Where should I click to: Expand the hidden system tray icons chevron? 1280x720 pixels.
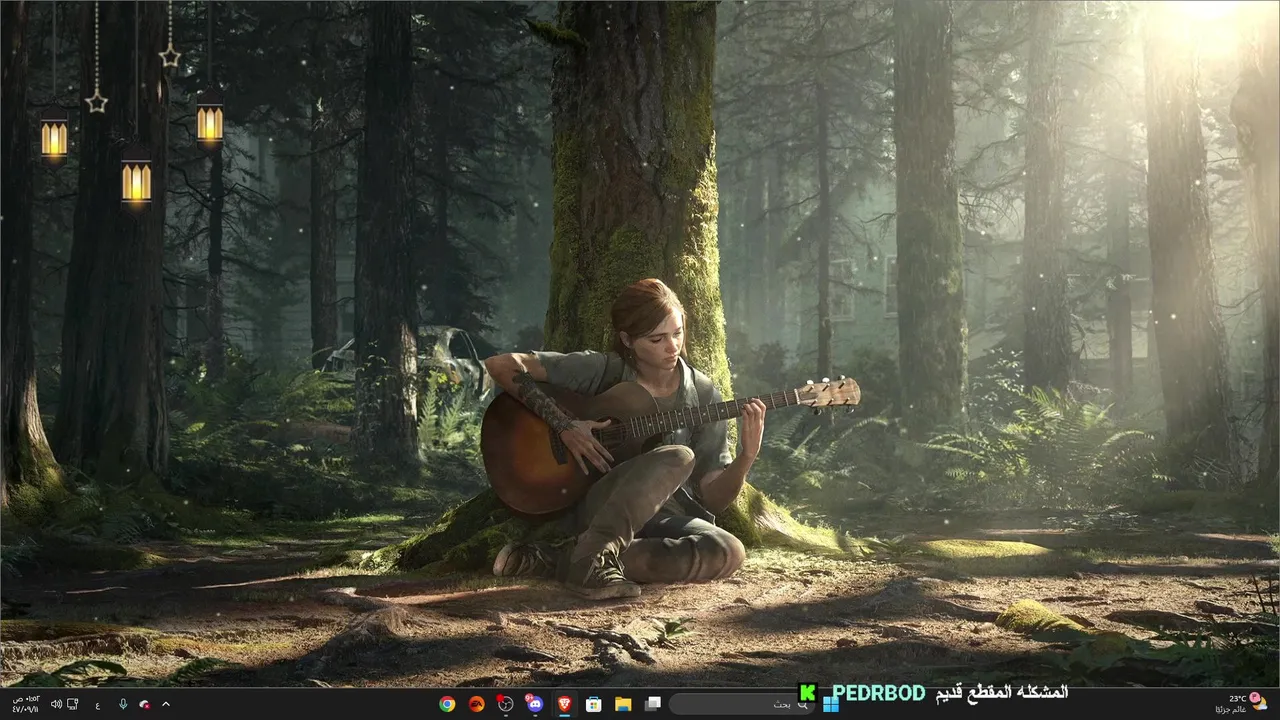[166, 704]
